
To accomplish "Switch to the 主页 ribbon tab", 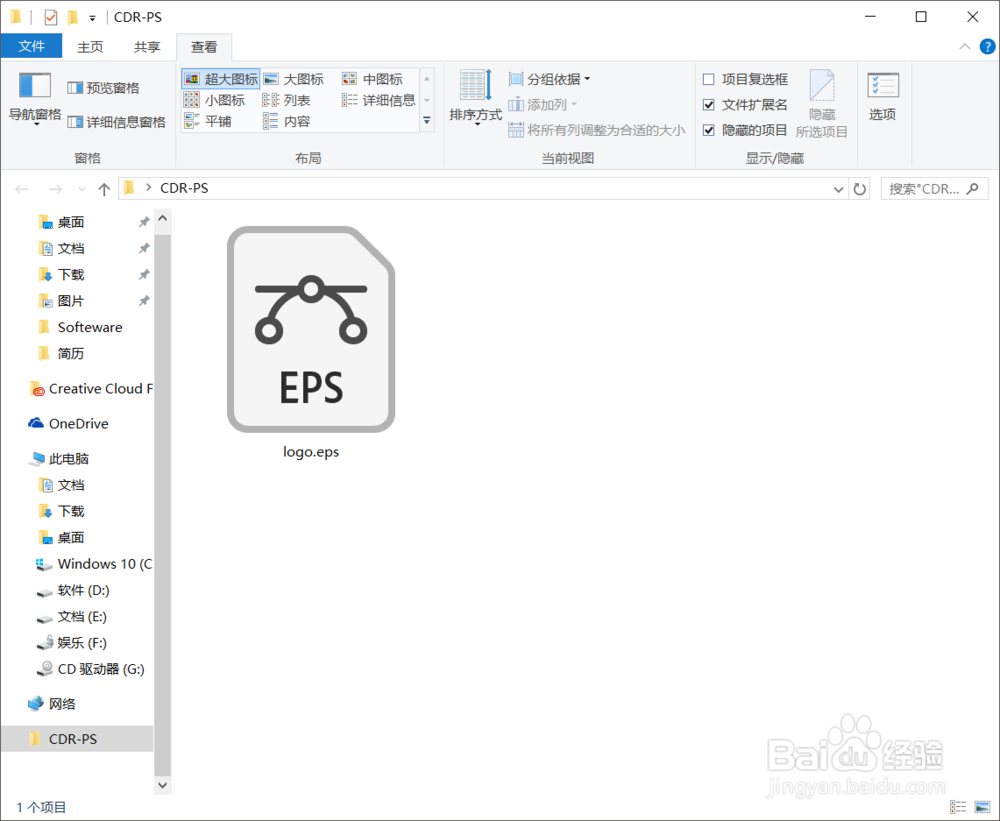I will [90, 46].
